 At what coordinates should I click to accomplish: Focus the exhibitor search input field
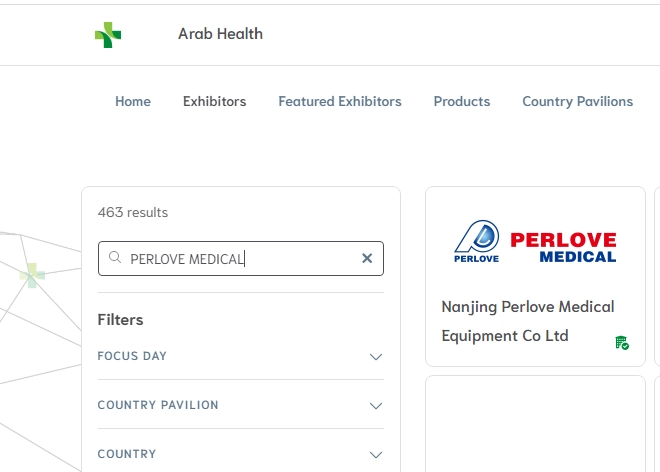(x=240, y=258)
